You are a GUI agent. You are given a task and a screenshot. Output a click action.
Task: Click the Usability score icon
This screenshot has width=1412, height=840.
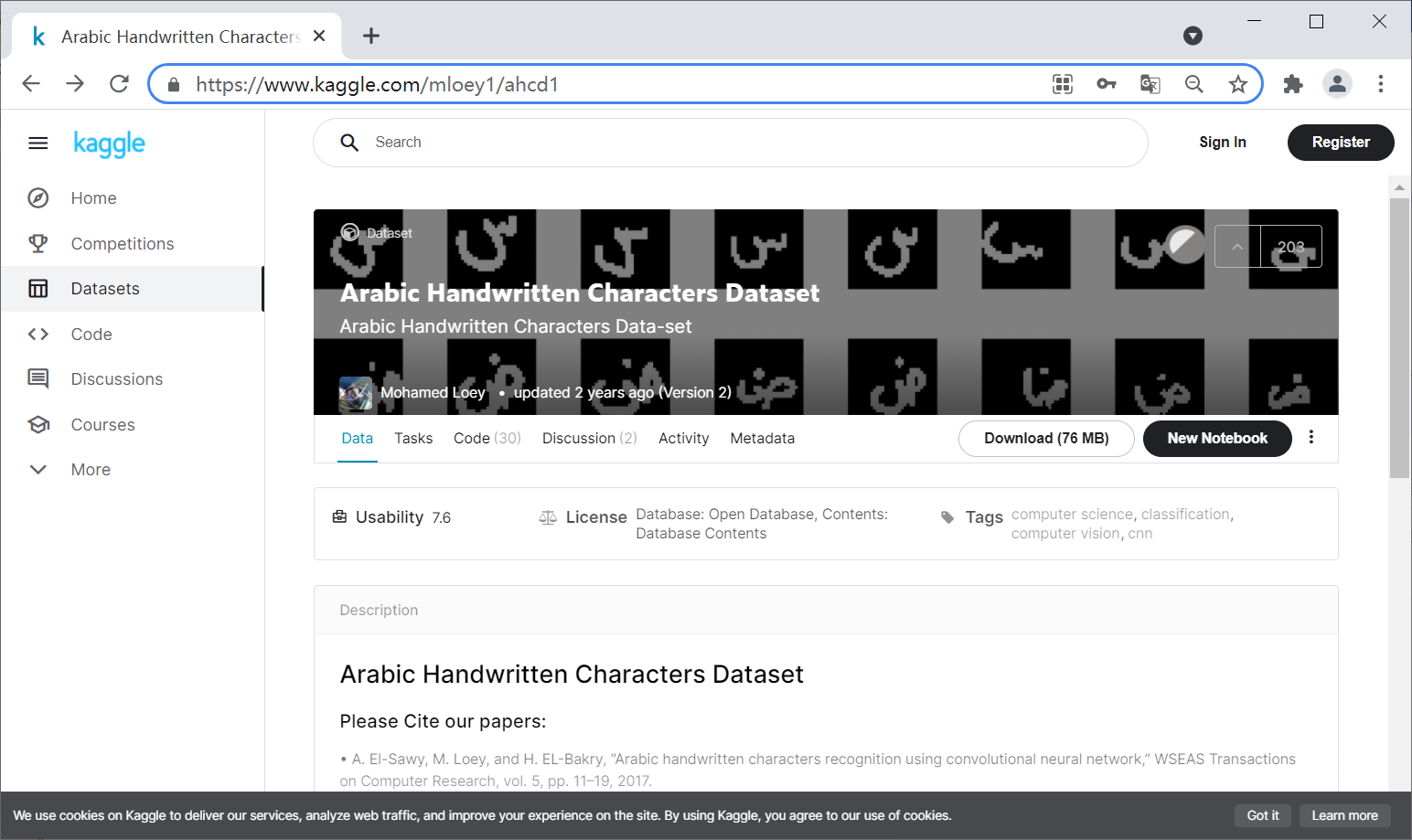click(x=339, y=516)
